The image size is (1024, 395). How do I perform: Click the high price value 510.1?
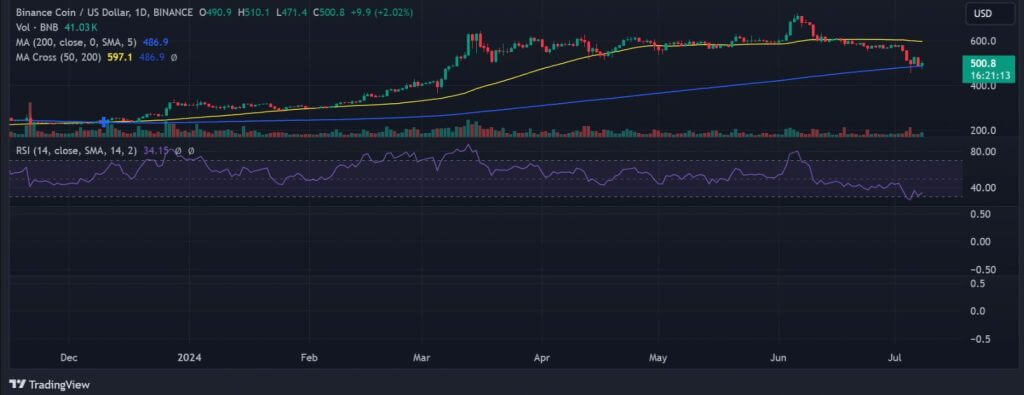pyautogui.click(x=258, y=13)
